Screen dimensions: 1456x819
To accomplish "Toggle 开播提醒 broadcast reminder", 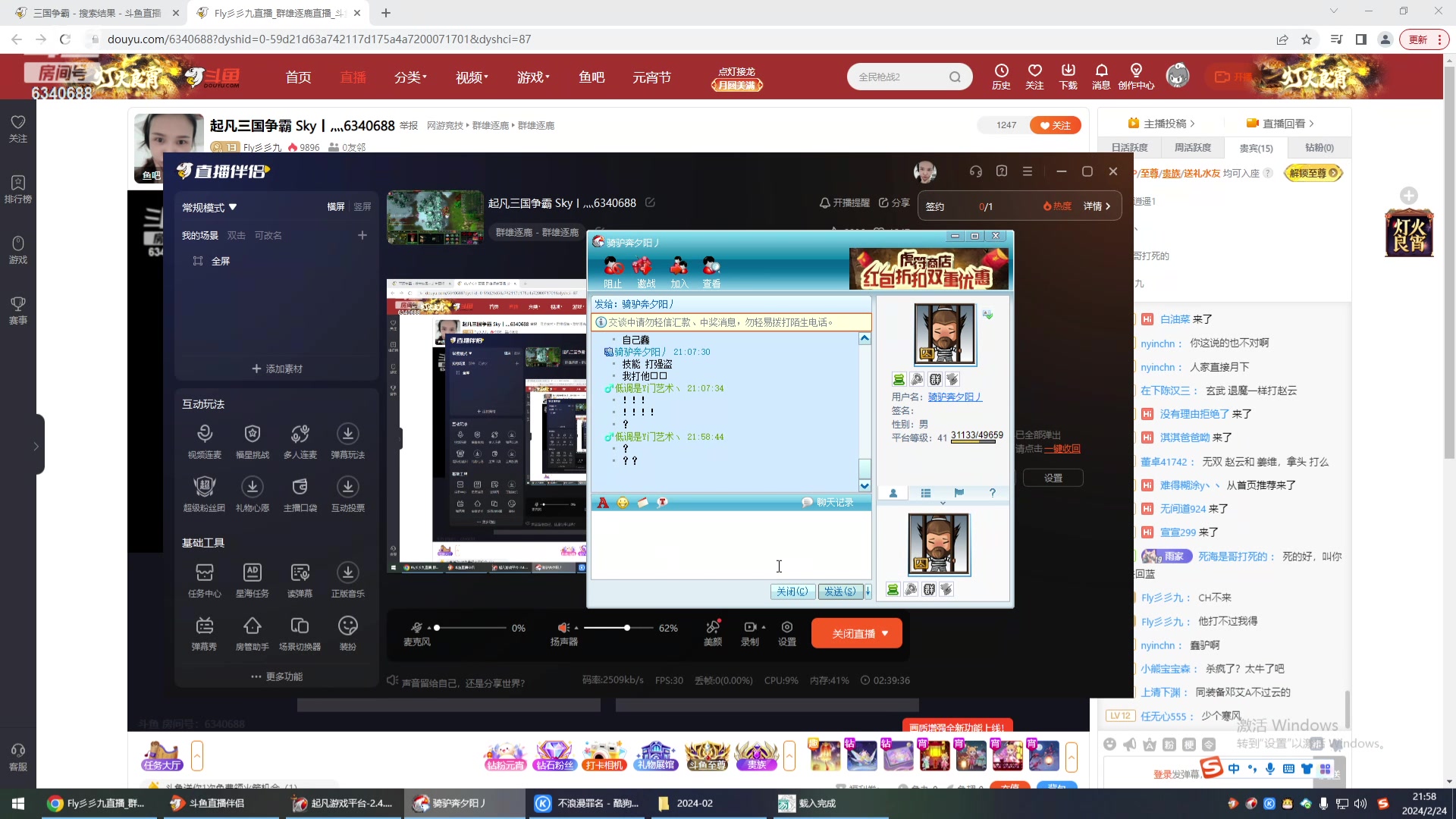I will [x=844, y=203].
